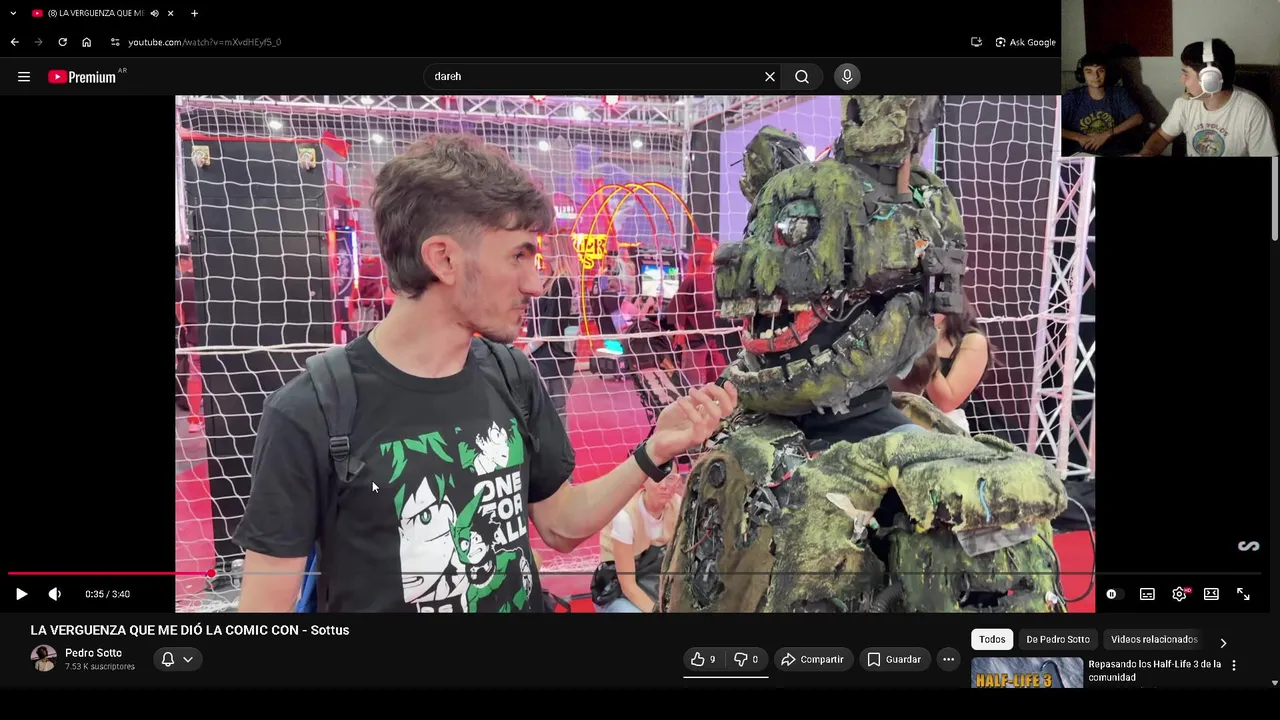Show more filter chips with right arrow

point(1223,643)
